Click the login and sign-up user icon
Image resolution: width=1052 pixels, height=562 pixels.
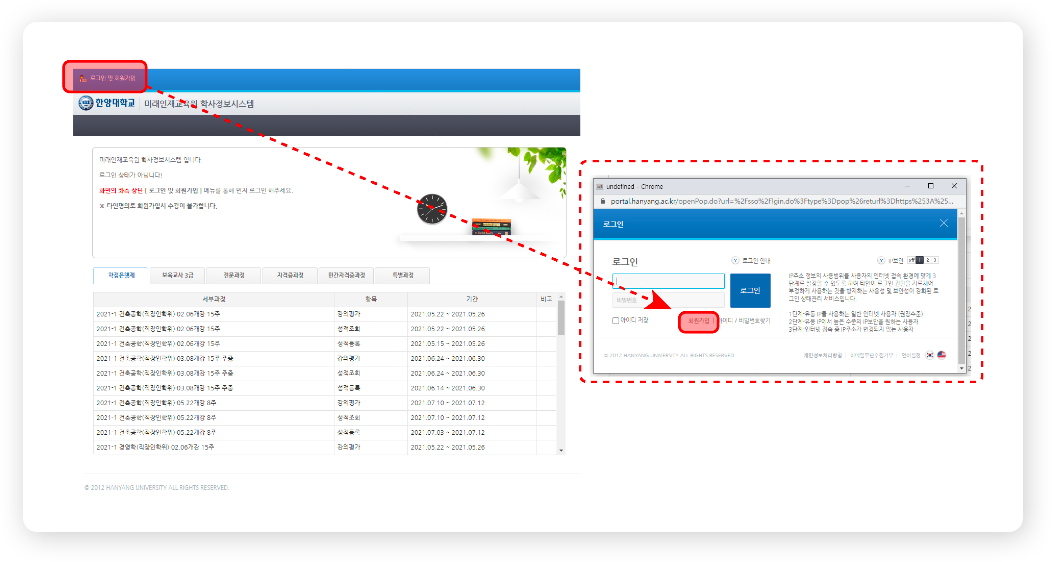83,77
